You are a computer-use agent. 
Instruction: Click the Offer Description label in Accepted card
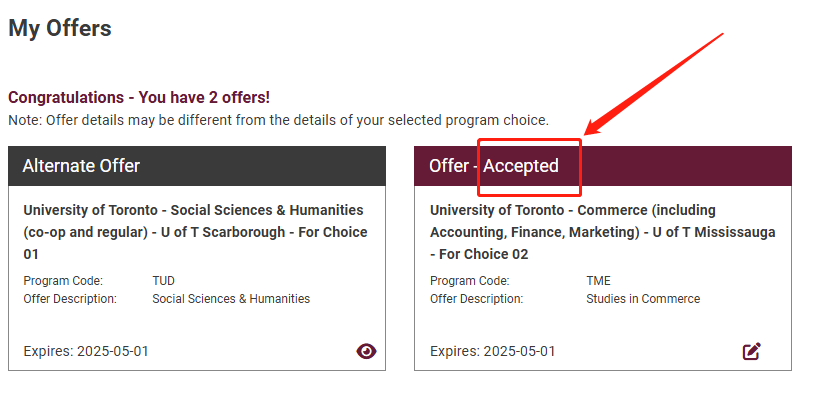[x=476, y=299]
